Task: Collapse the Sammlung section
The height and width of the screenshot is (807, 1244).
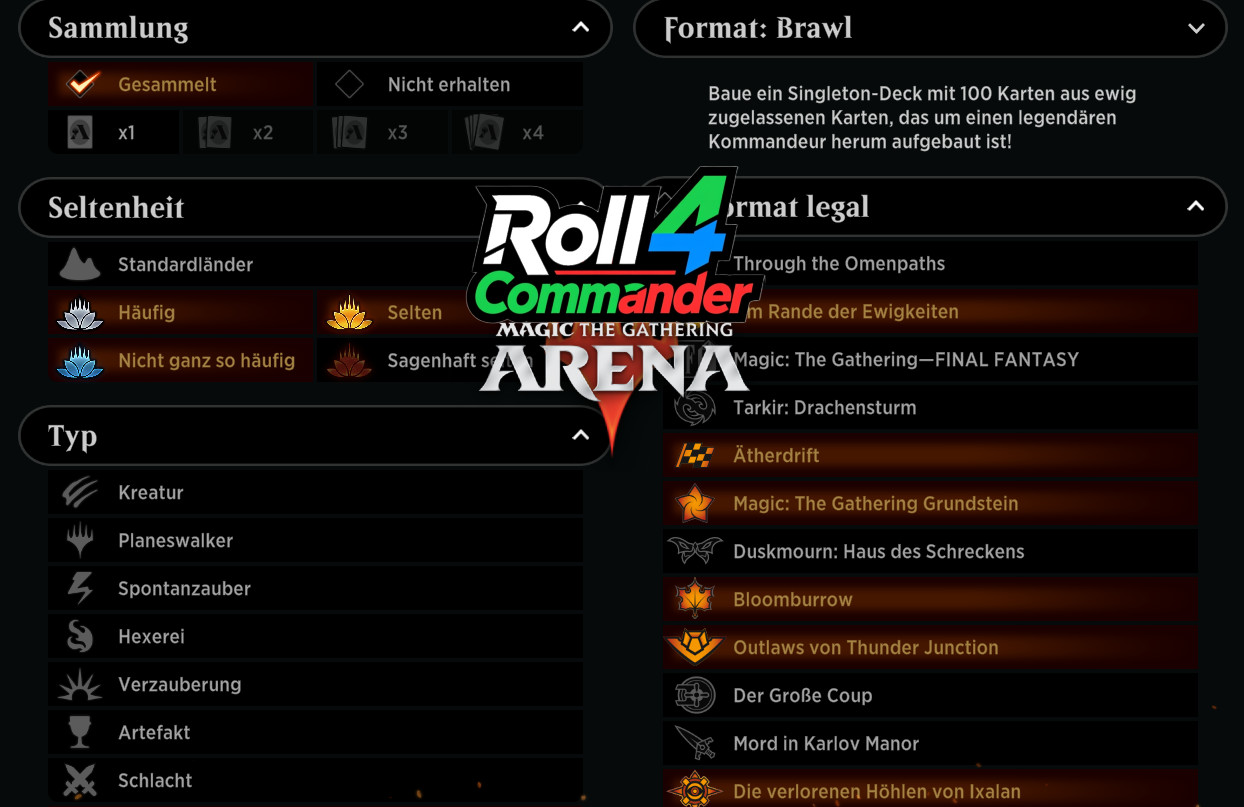Action: [581, 27]
